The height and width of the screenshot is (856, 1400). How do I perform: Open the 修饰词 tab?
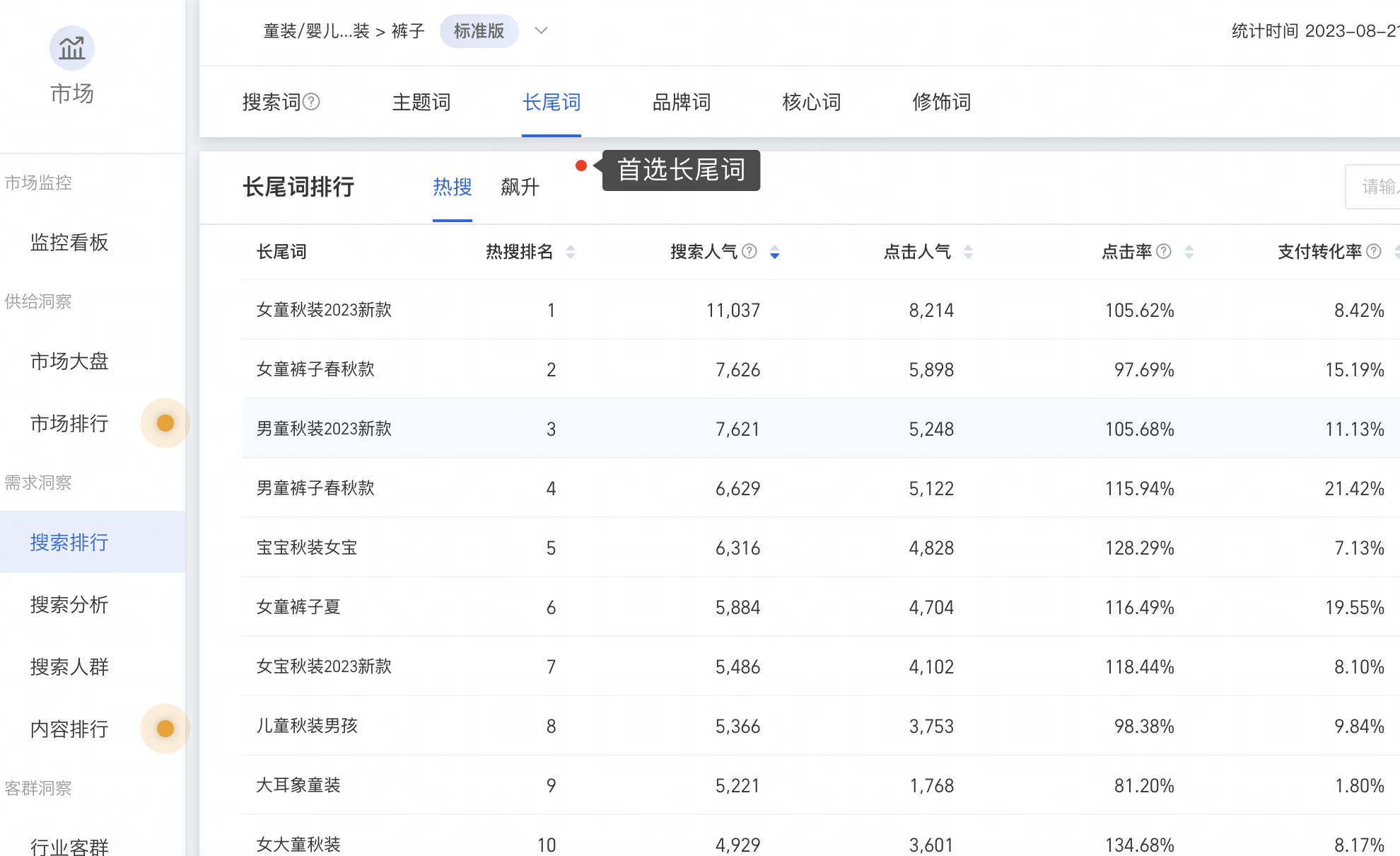point(942,102)
